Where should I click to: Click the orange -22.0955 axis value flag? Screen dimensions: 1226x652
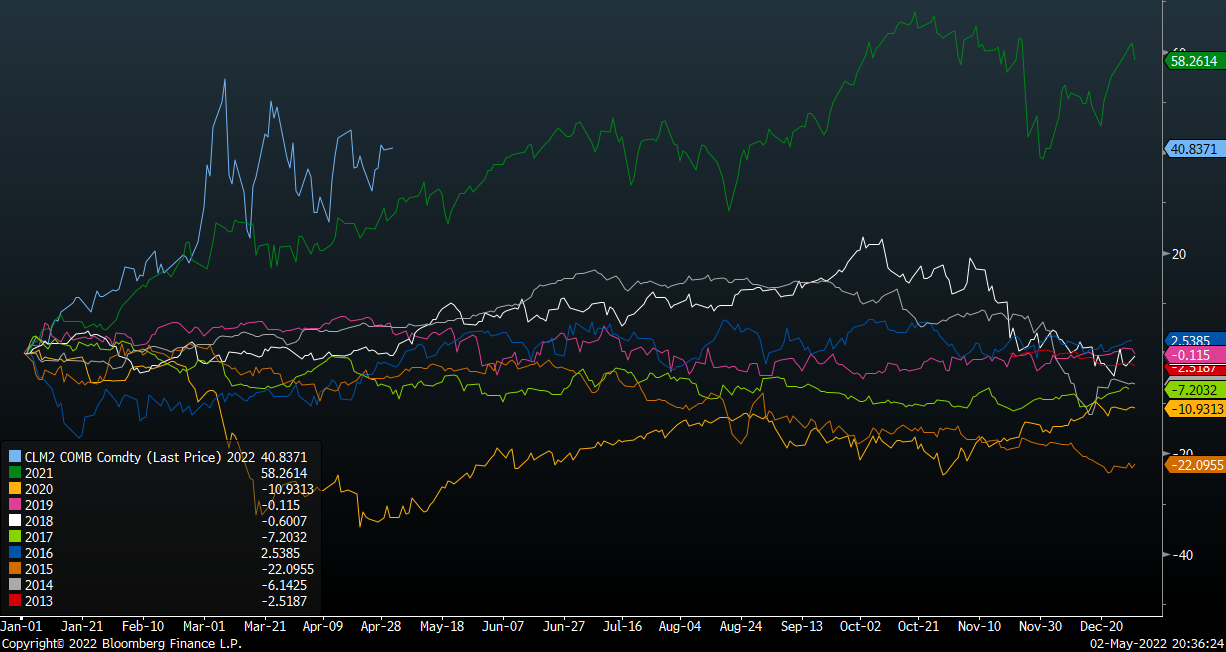[1194, 463]
